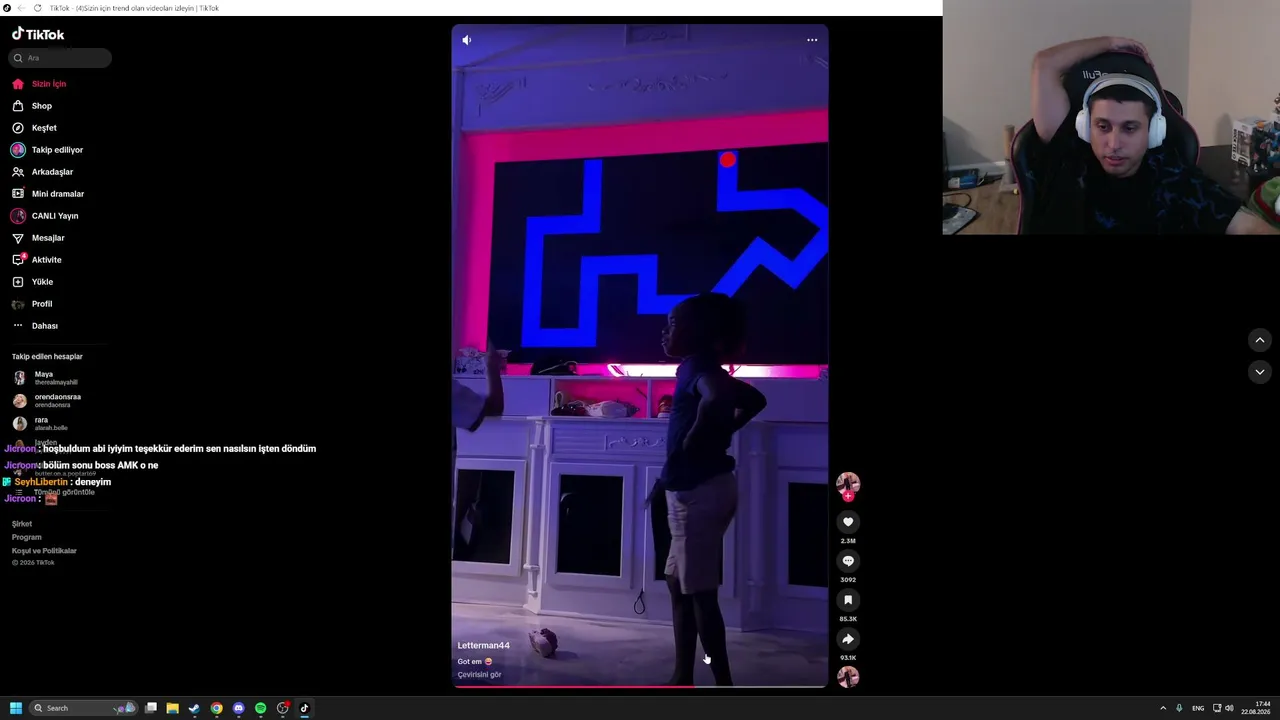
Task: Open OBS Studio from the taskbar
Action: [x=283, y=708]
